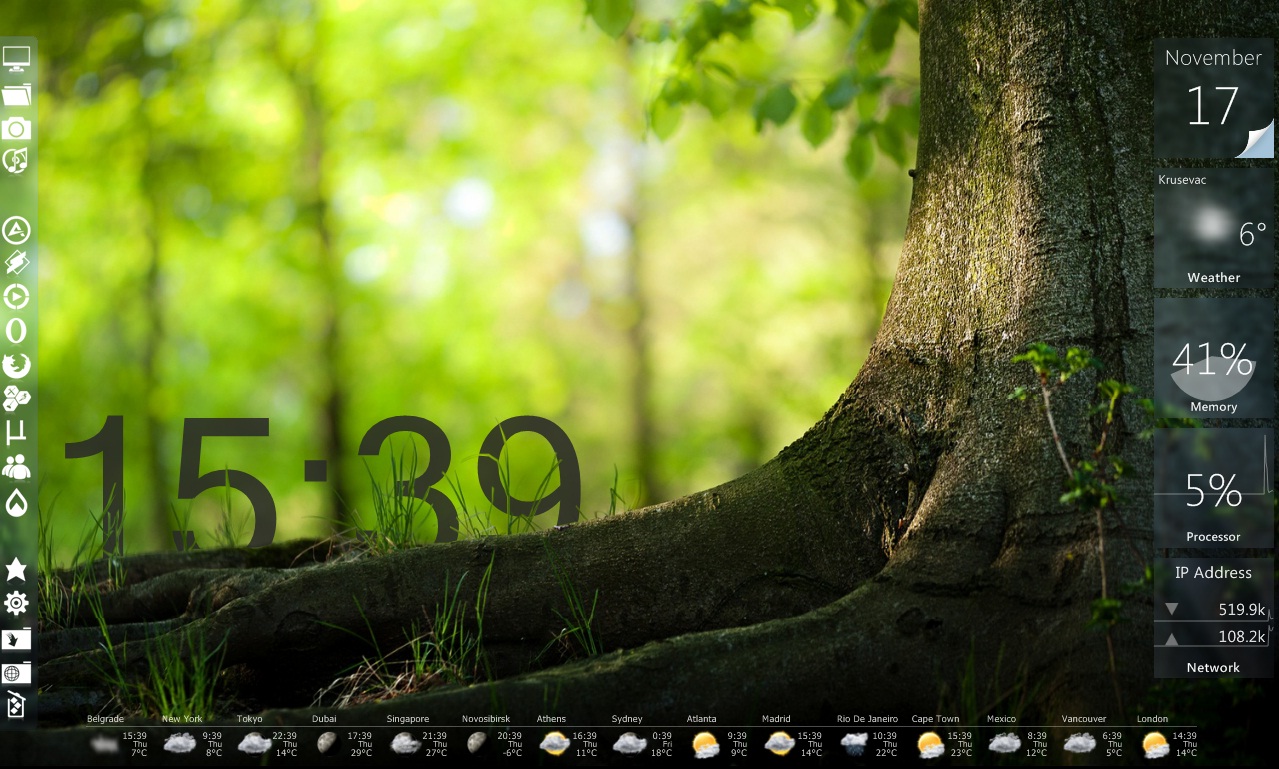Click the upload speed 108.2k row
Viewport: 1279px width, 769px height.
point(1214,636)
